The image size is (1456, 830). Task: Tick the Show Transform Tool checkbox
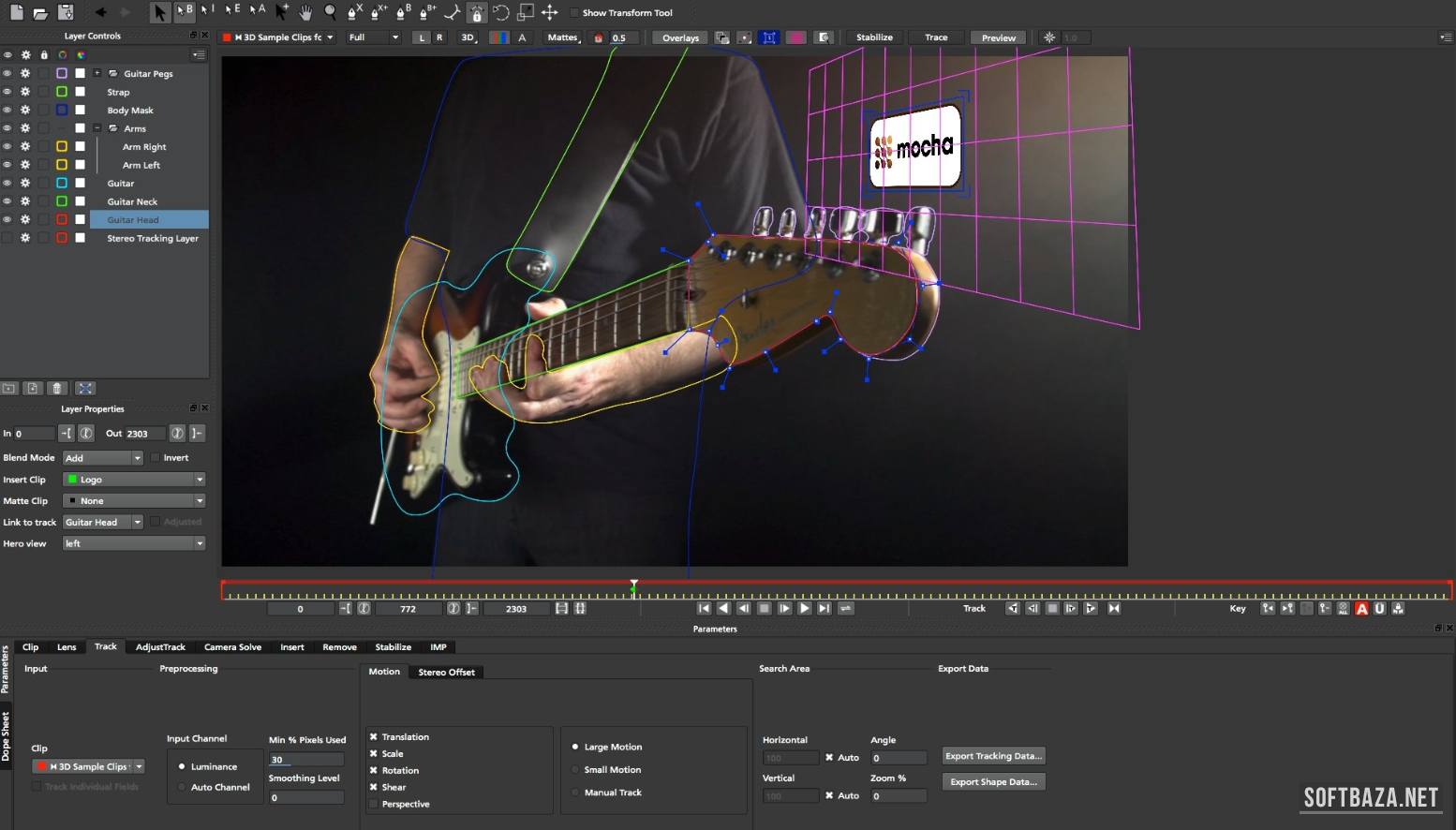click(574, 13)
